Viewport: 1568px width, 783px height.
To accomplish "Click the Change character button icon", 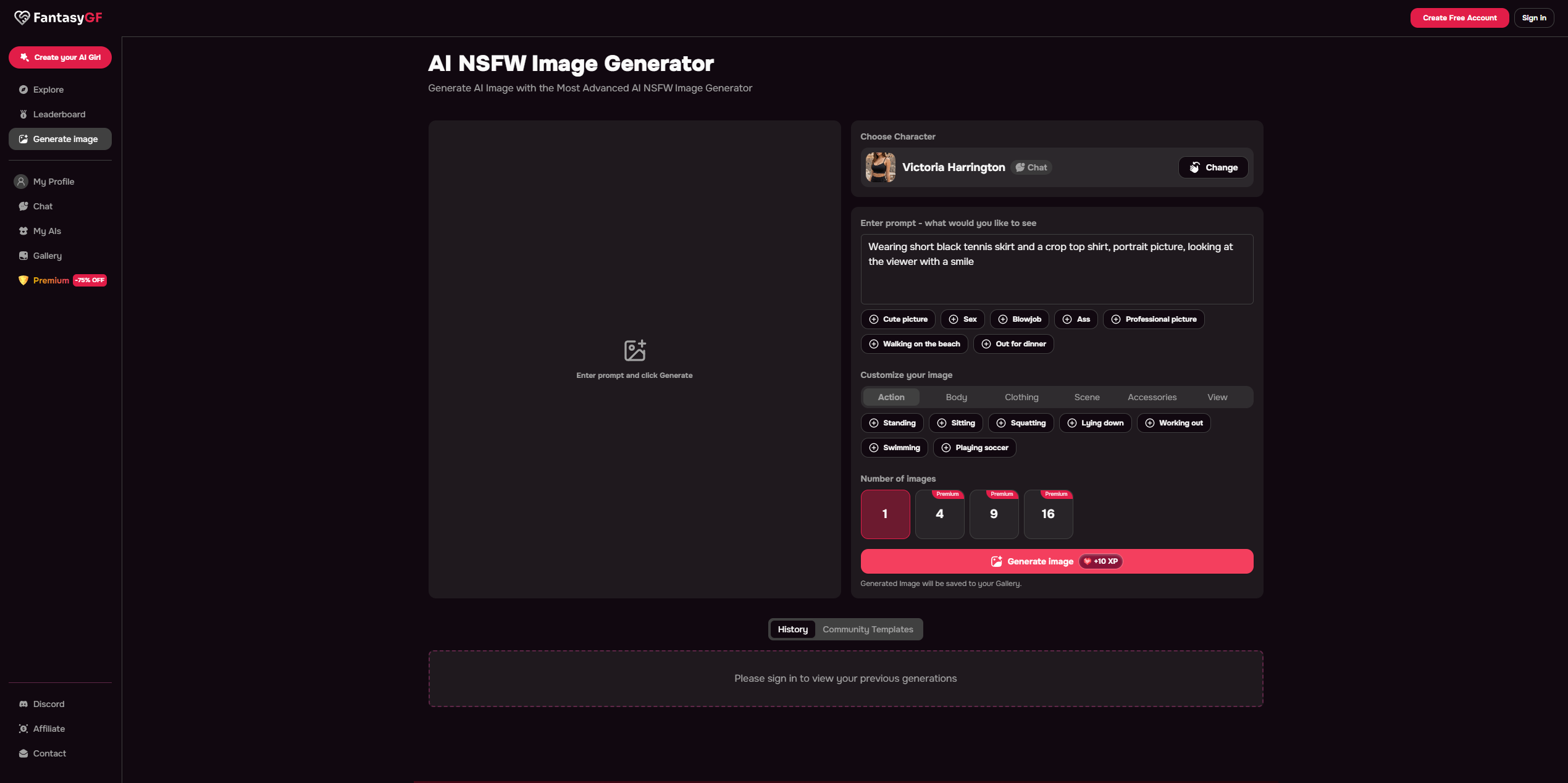I will click(1195, 167).
